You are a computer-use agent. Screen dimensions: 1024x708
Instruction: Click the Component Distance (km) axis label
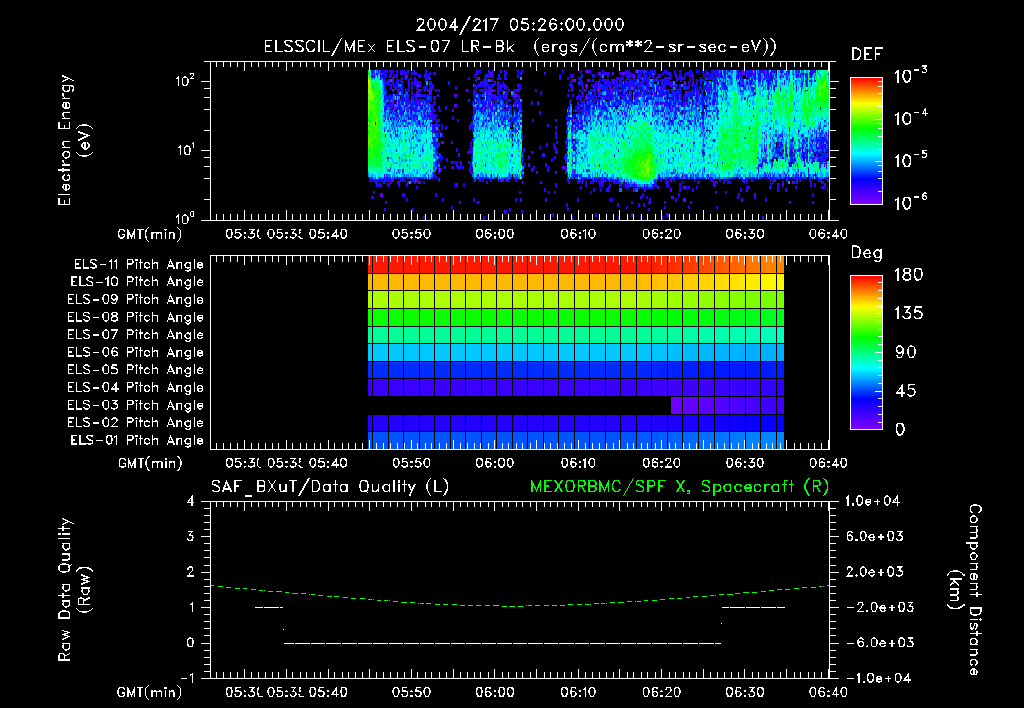(x=965, y=590)
